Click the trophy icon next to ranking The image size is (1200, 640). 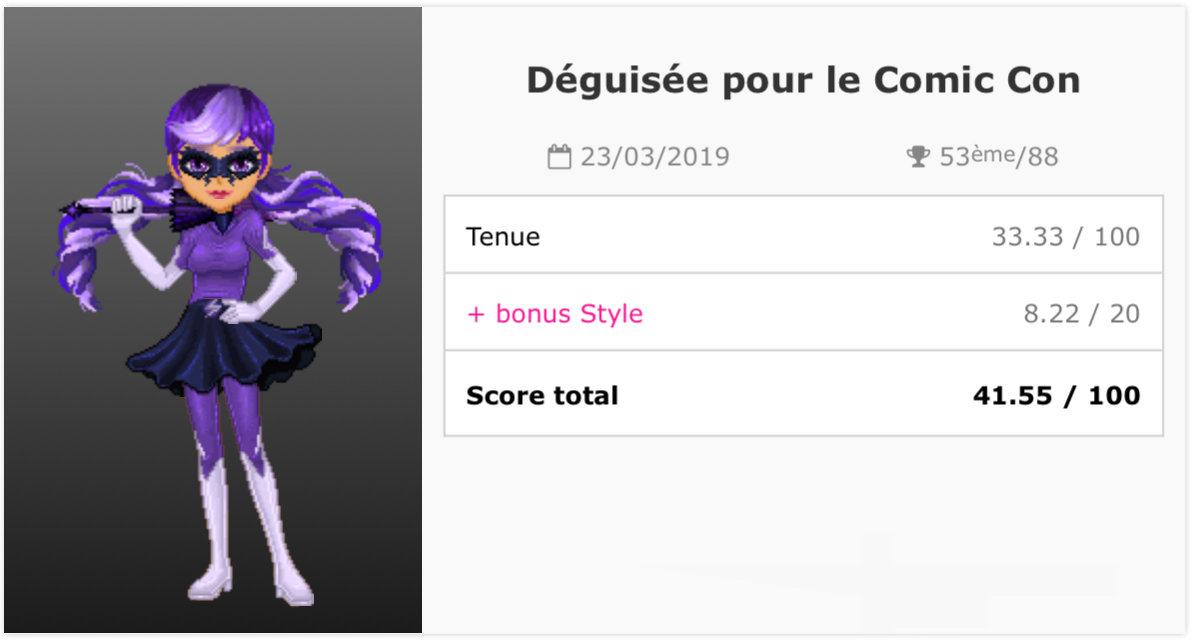click(x=918, y=157)
